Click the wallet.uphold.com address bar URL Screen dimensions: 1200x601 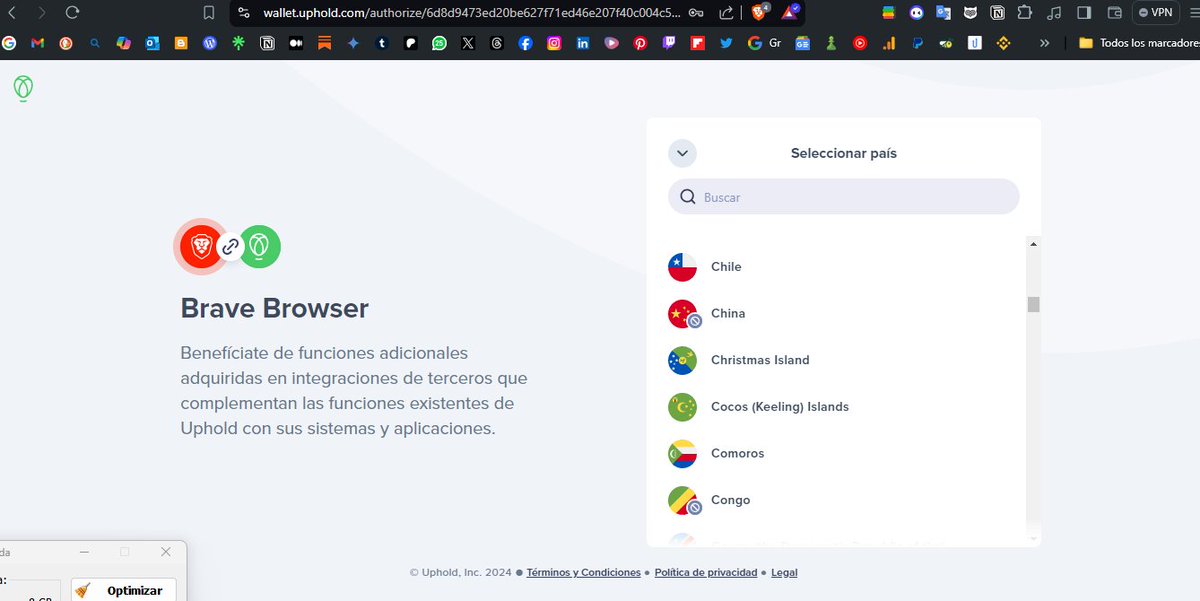472,13
